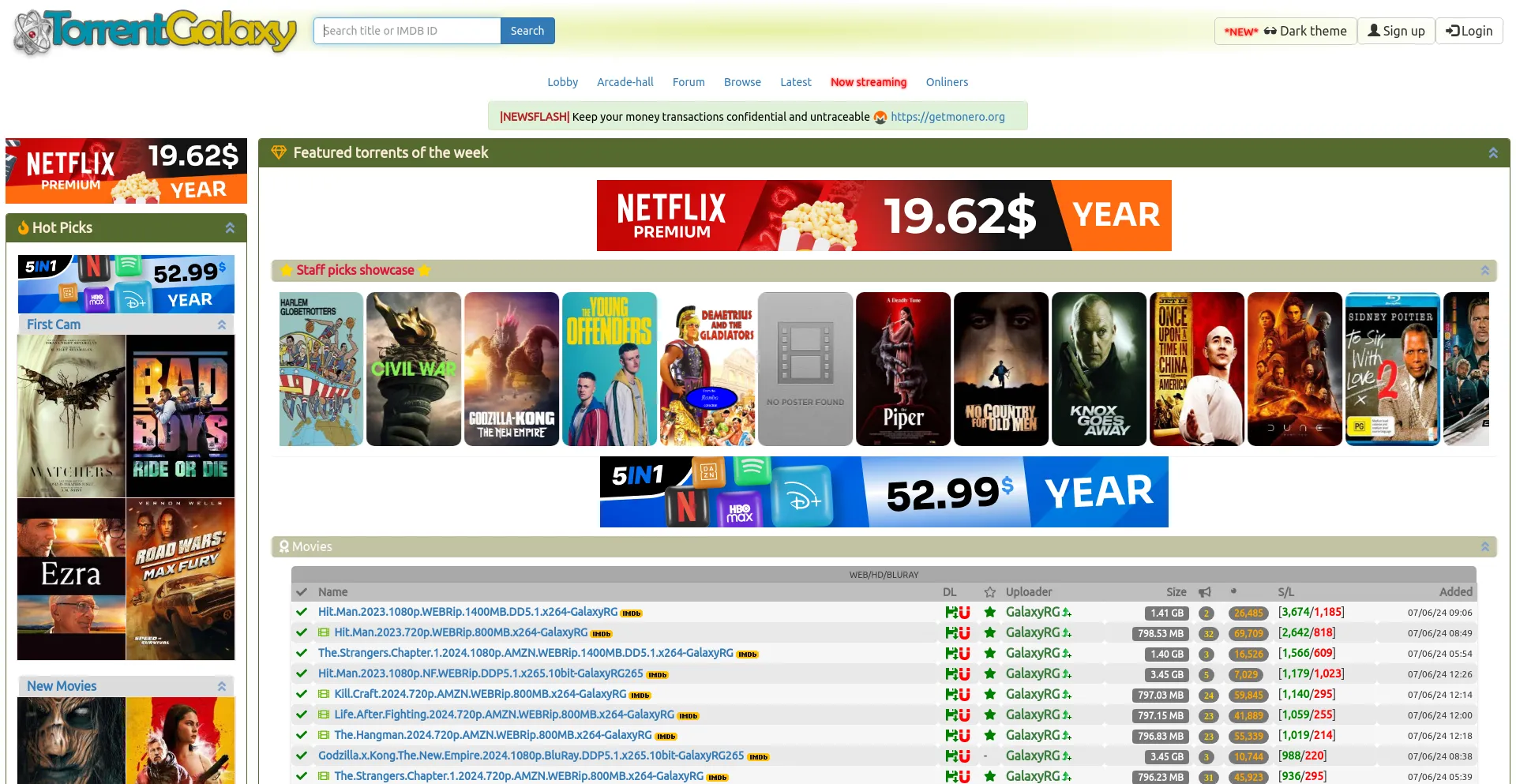The height and width of the screenshot is (784, 1516).
Task: Open the Civil War poster thumbnail
Action: coord(414,369)
